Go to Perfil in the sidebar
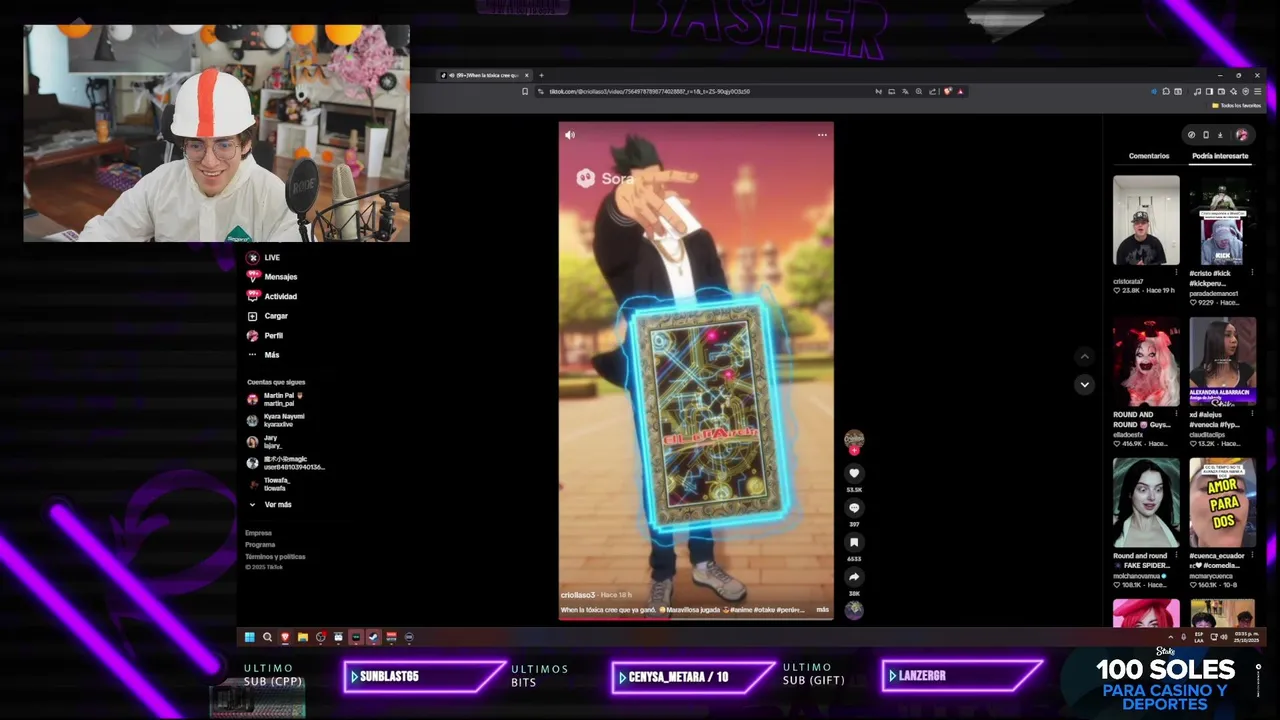Viewport: 1280px width, 720px height. click(265, 335)
